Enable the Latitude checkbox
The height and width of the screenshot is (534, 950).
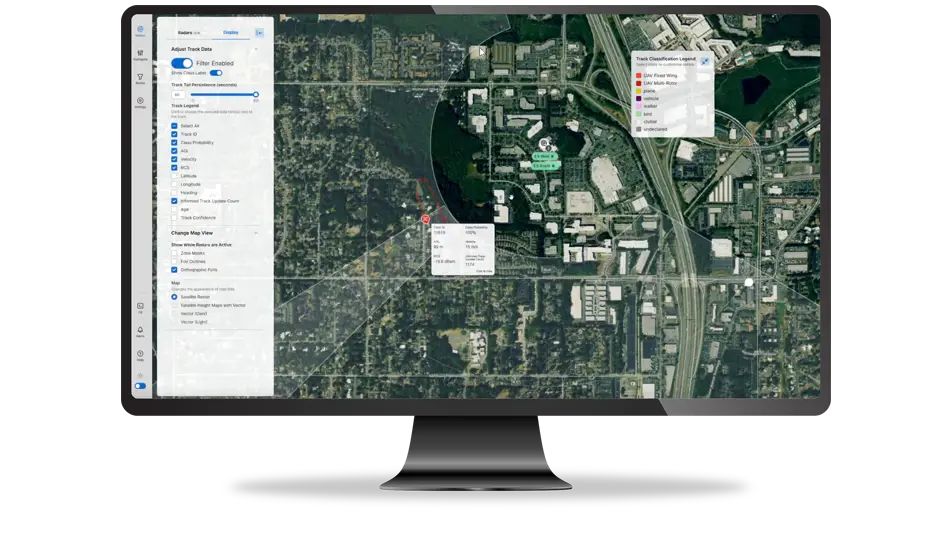point(175,176)
